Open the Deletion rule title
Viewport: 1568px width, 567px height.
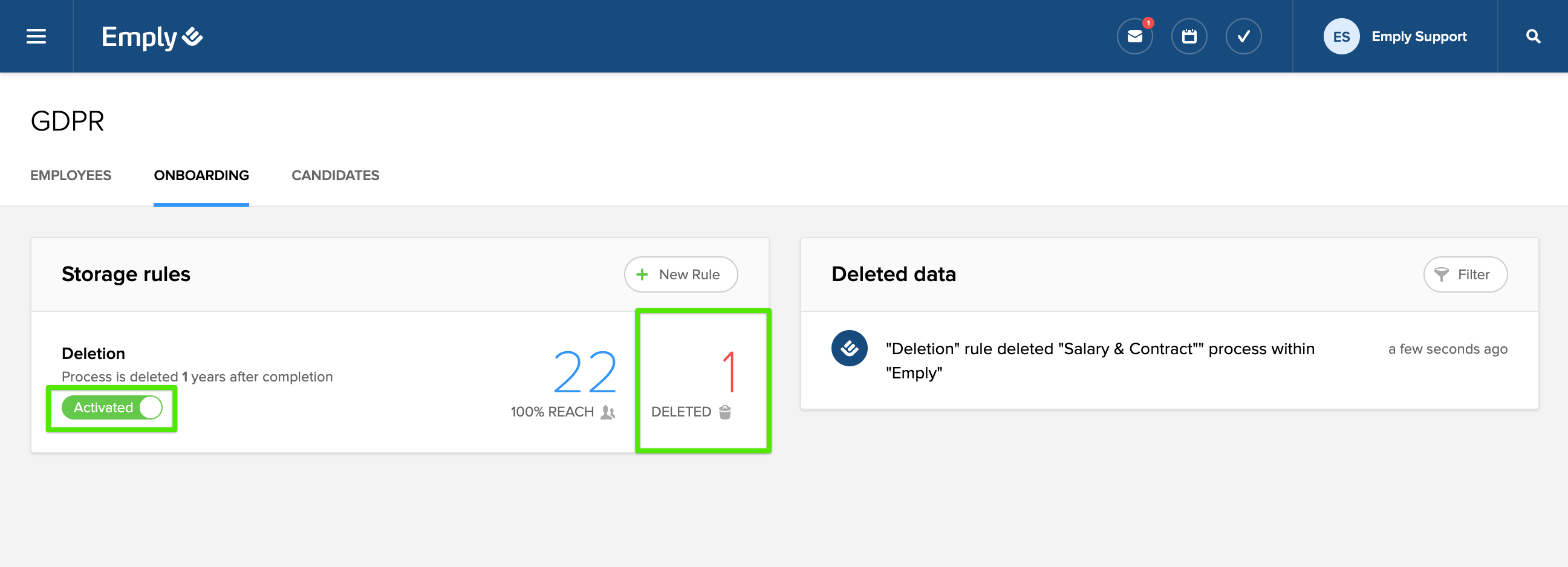[93, 354]
